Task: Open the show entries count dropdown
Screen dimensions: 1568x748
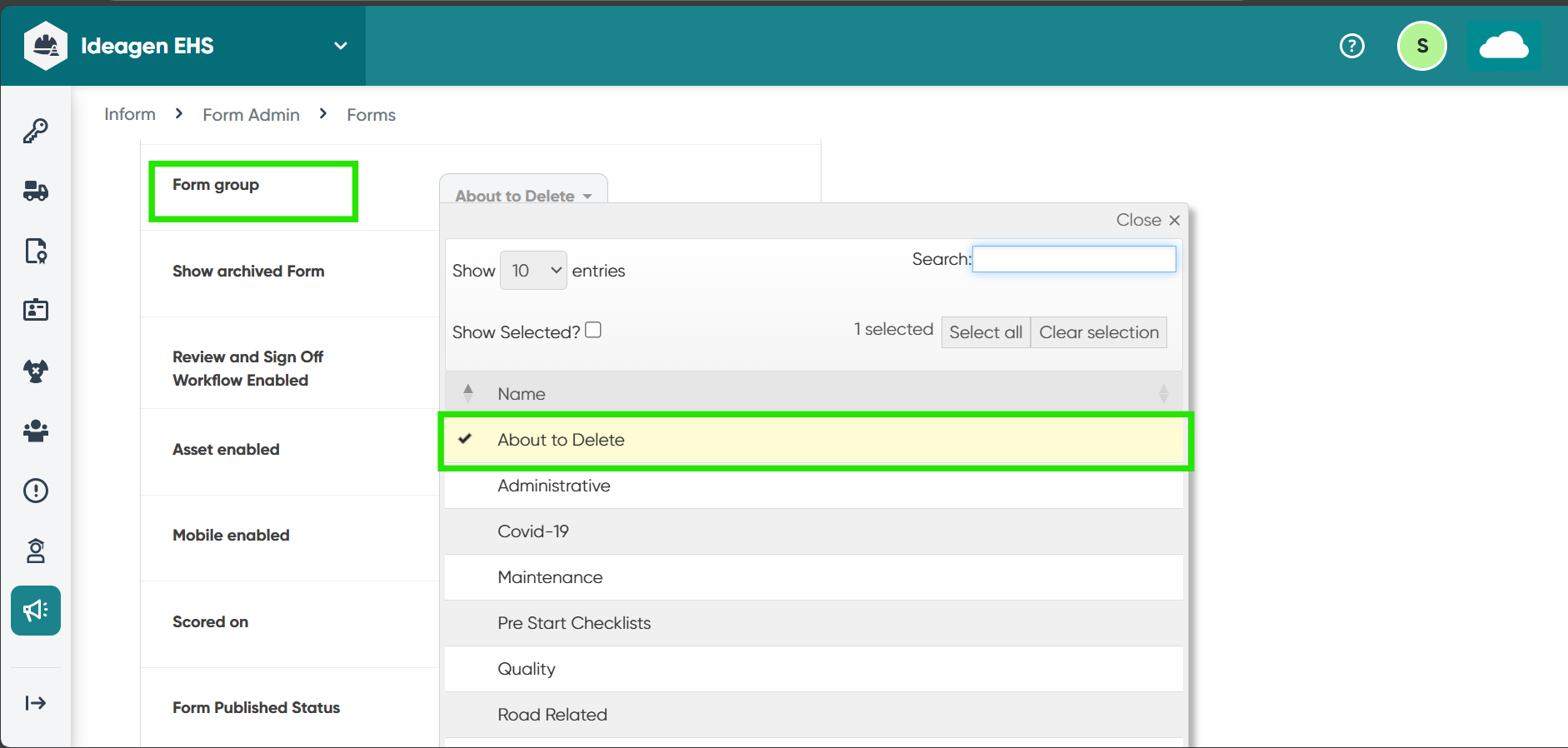Action: [x=533, y=271]
